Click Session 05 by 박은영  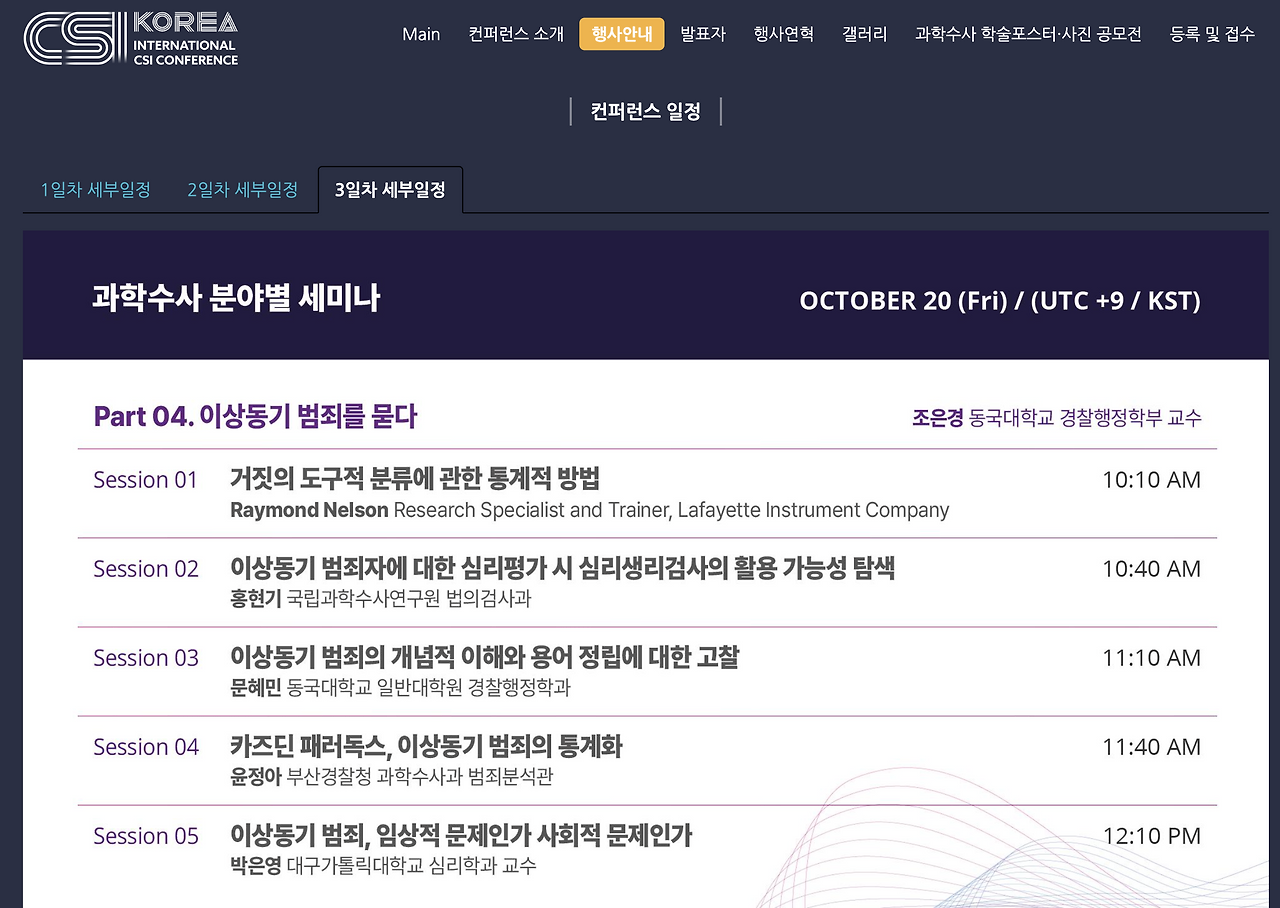[460, 836]
